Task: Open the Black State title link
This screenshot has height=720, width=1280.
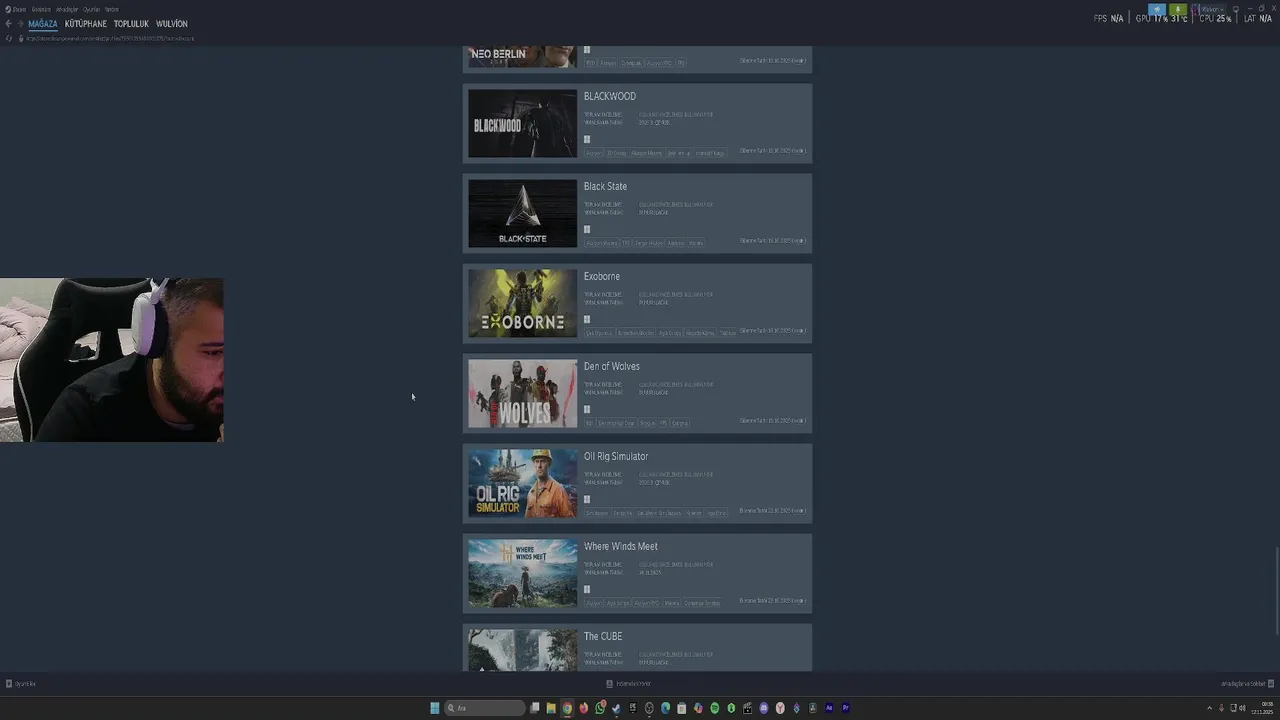Action: coord(605,186)
